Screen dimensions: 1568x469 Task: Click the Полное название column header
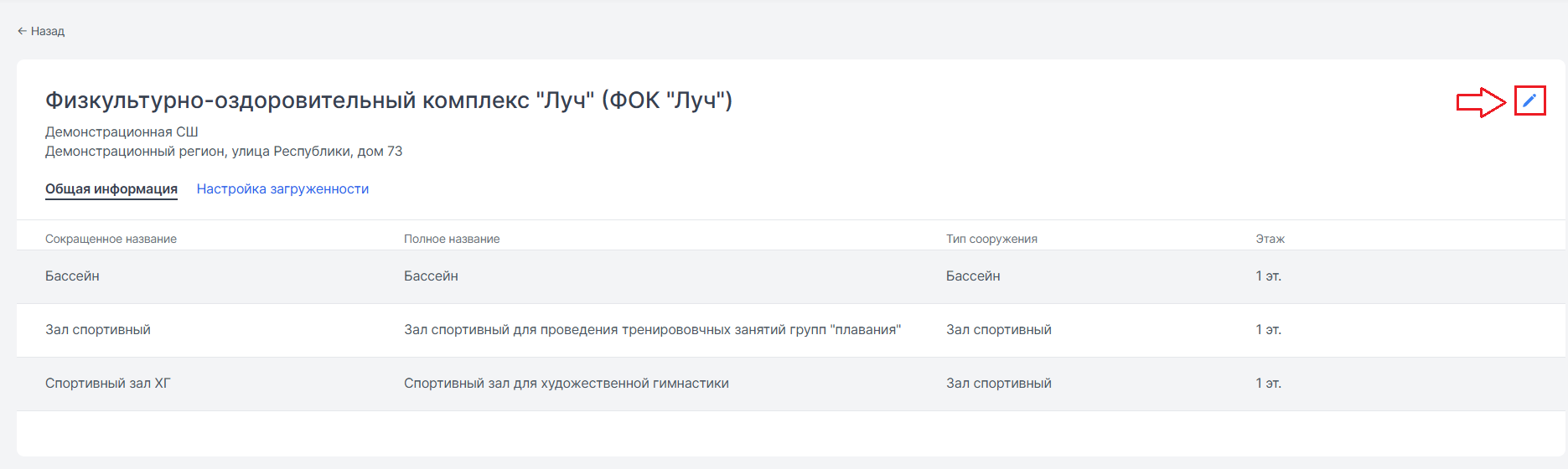click(452, 239)
